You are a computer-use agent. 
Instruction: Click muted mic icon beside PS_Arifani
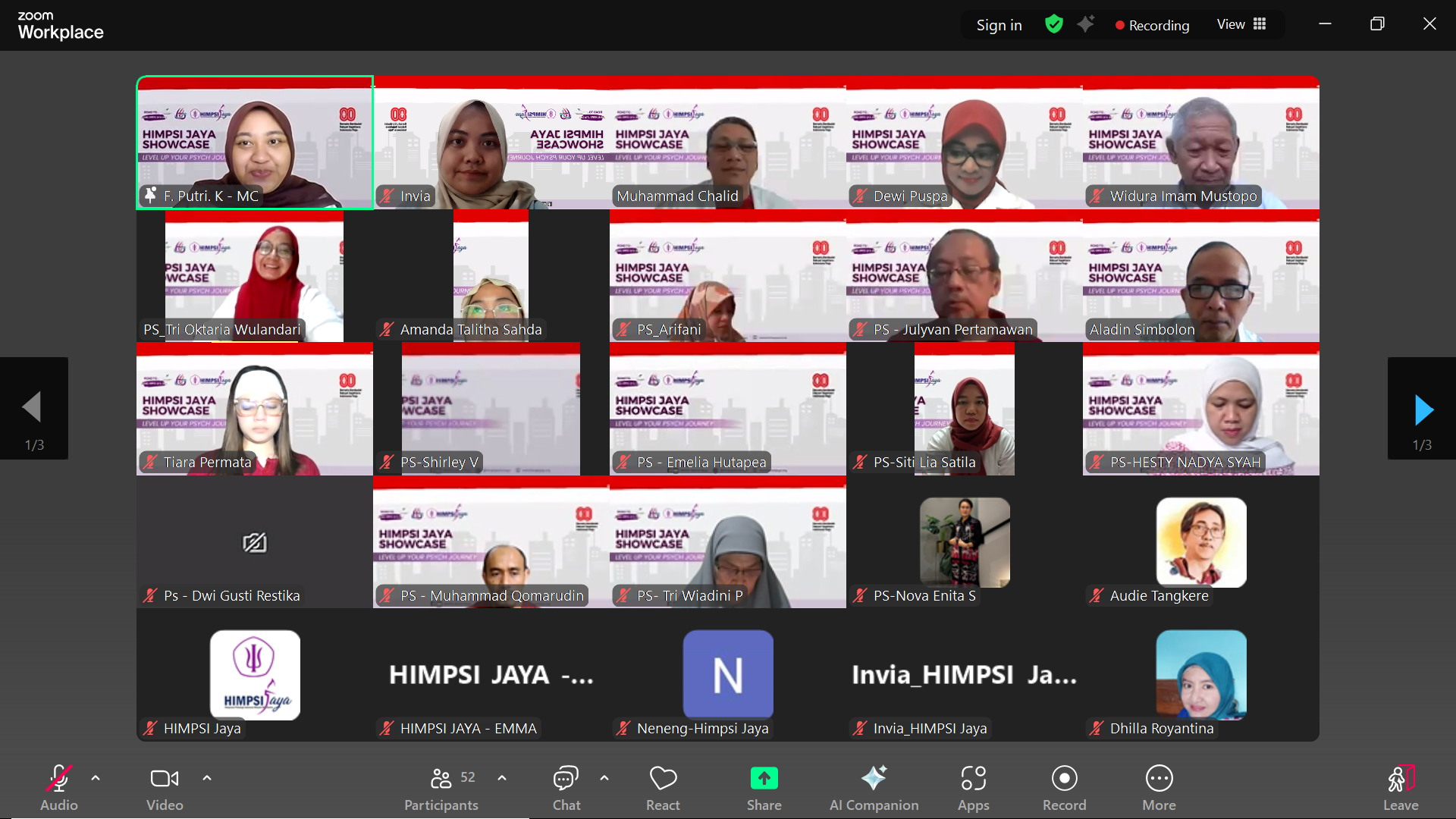pos(623,330)
